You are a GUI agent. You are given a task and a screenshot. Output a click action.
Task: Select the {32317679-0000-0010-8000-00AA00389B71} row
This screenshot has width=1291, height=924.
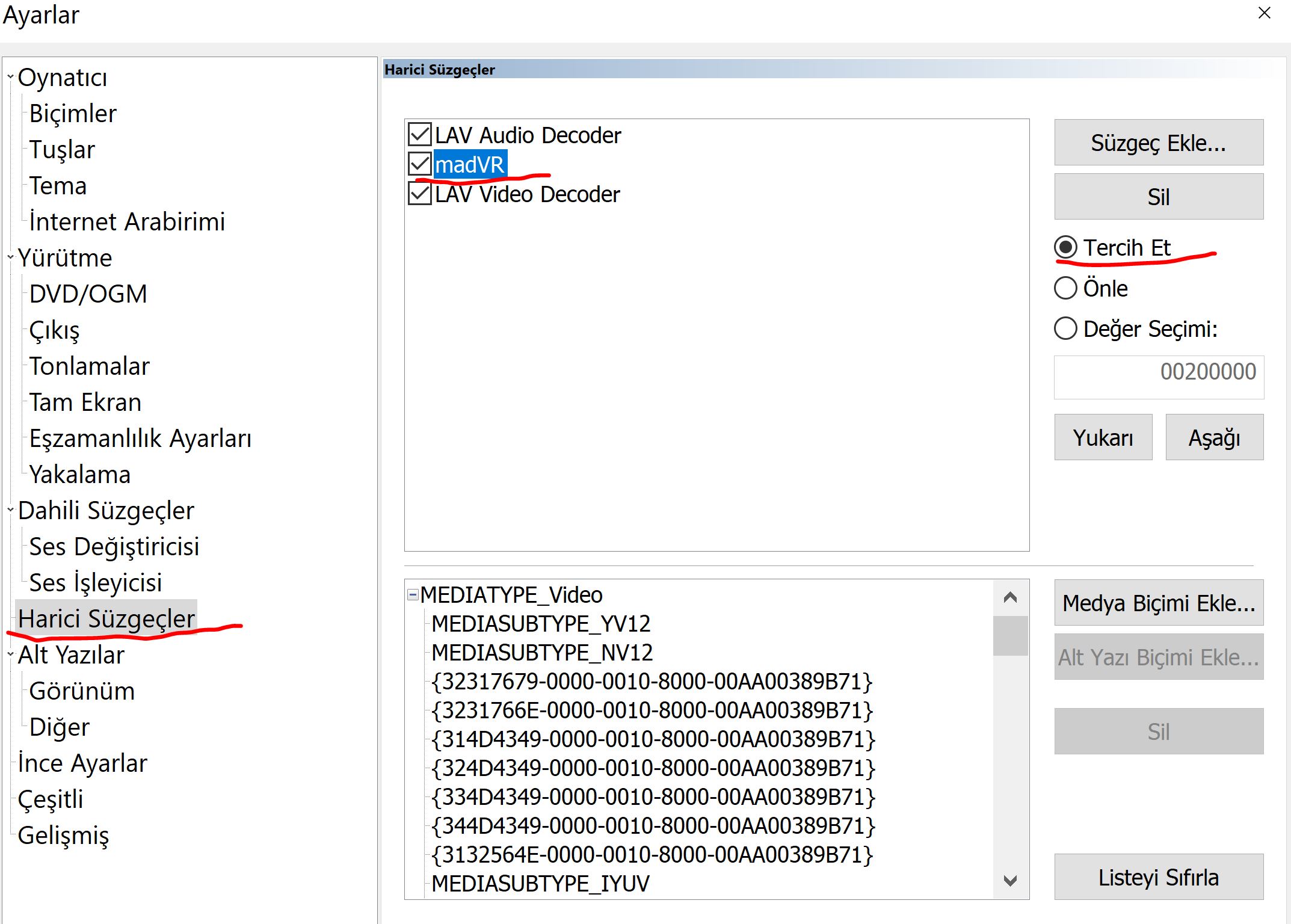point(652,681)
